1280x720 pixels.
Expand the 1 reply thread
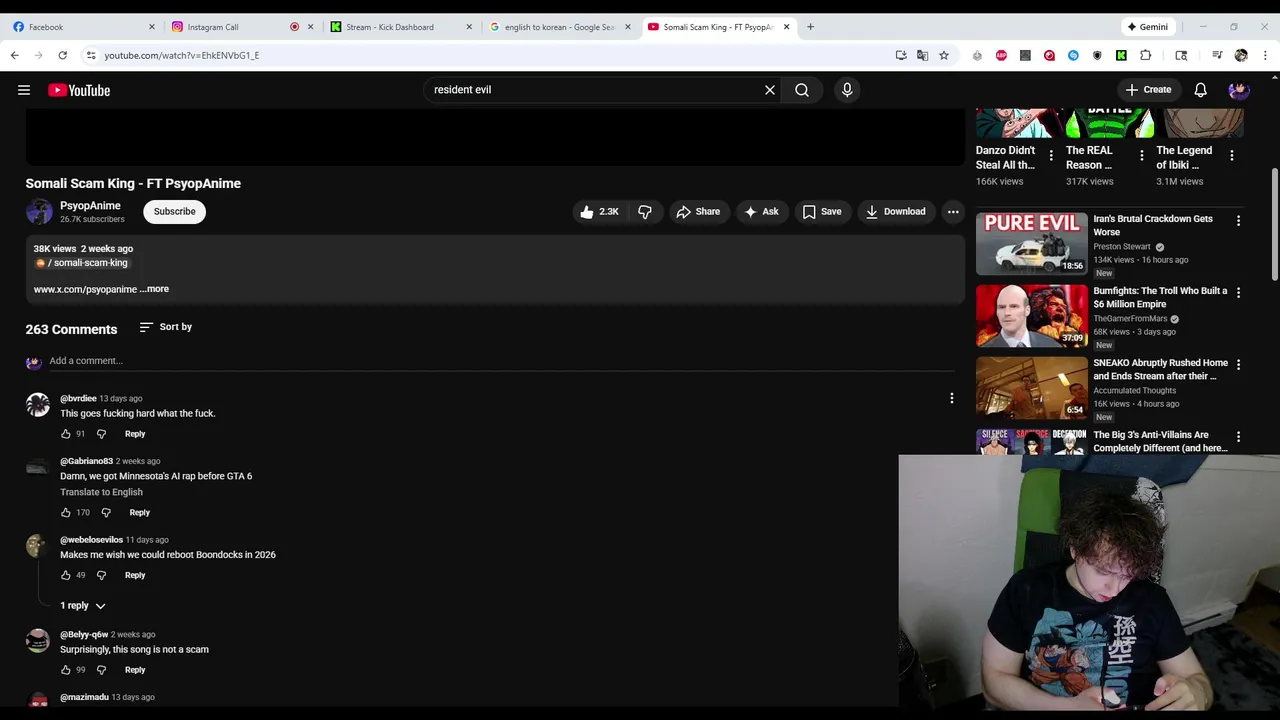click(82, 606)
